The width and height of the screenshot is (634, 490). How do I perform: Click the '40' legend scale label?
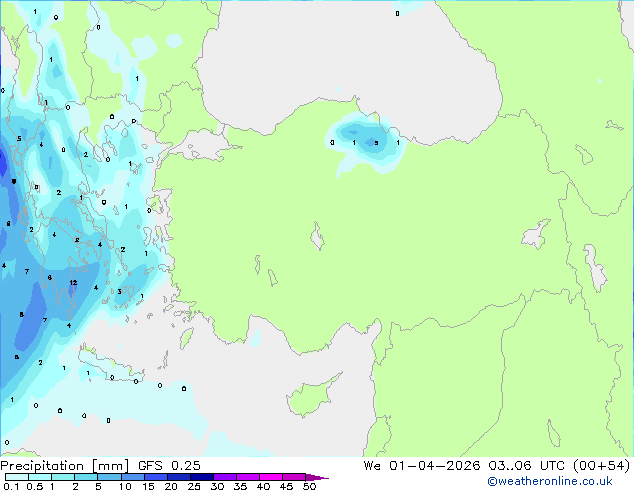coord(263,486)
